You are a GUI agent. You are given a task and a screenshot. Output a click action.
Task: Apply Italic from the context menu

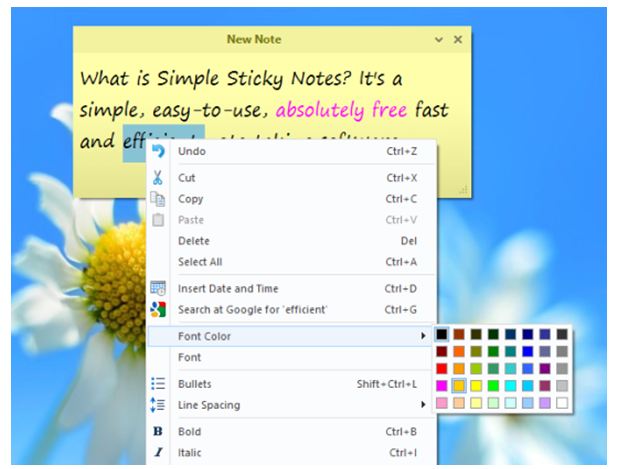coord(292,452)
